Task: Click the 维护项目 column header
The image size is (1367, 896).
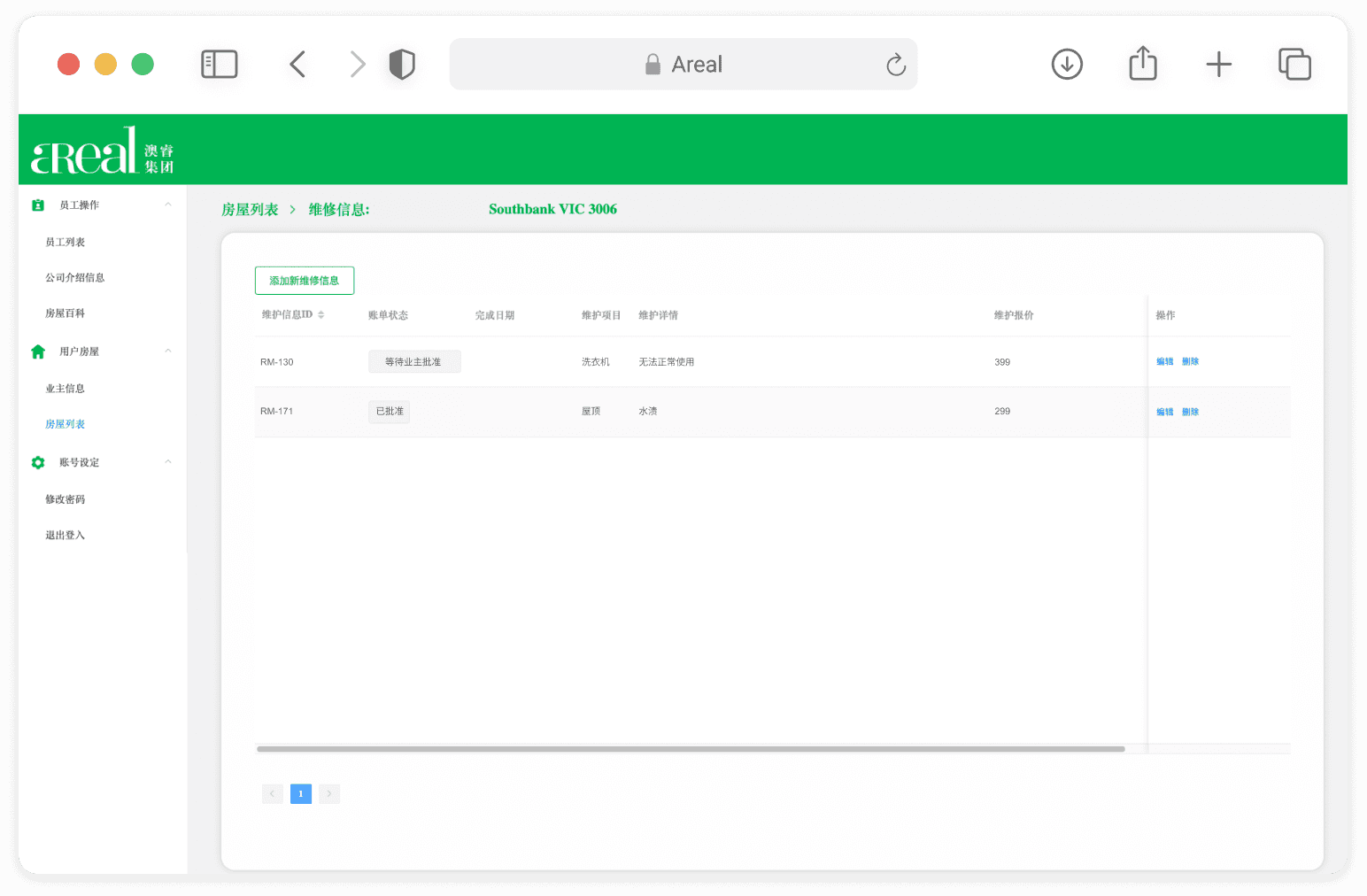Action: [601, 315]
